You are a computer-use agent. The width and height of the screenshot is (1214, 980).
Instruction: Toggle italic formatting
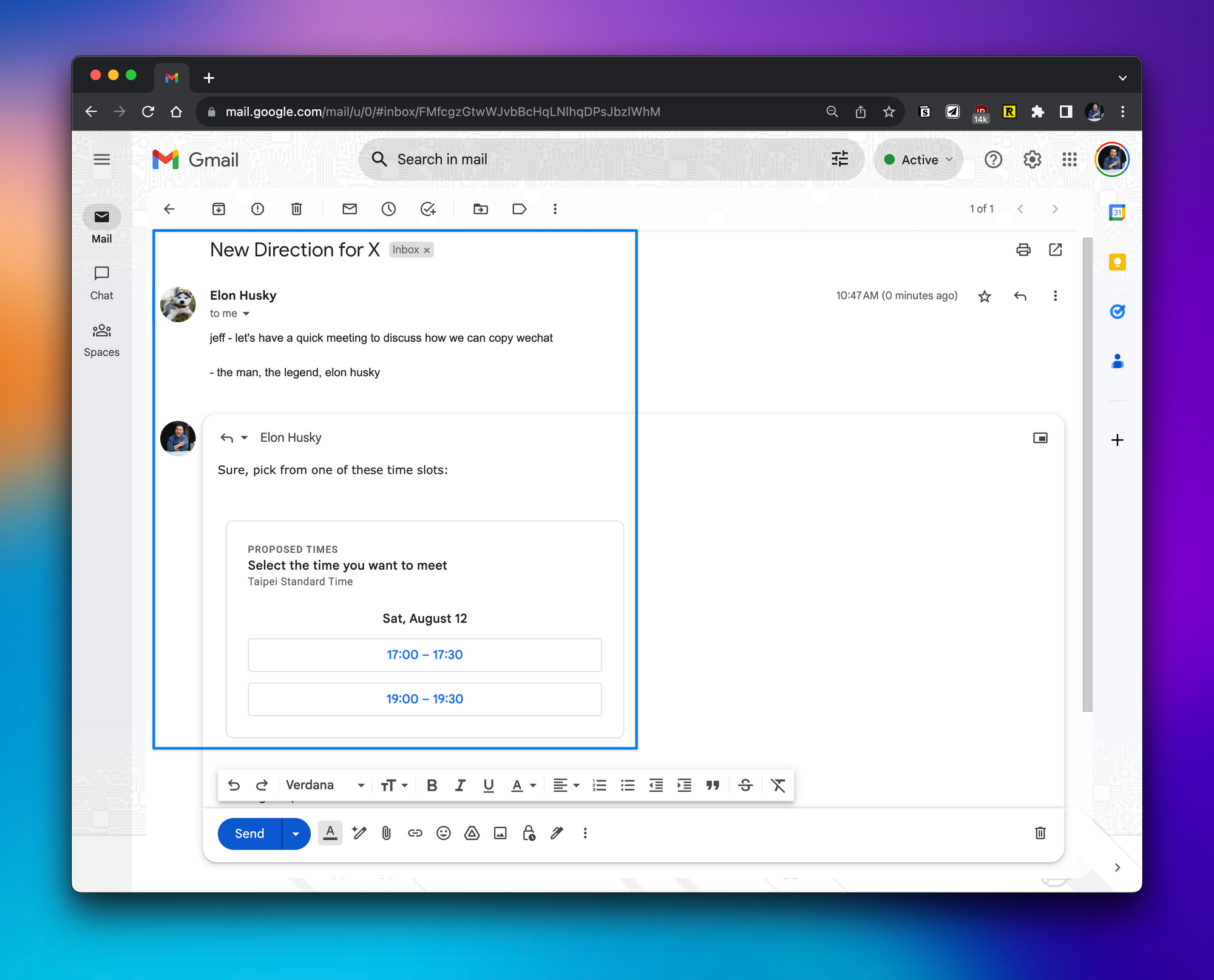coord(460,785)
